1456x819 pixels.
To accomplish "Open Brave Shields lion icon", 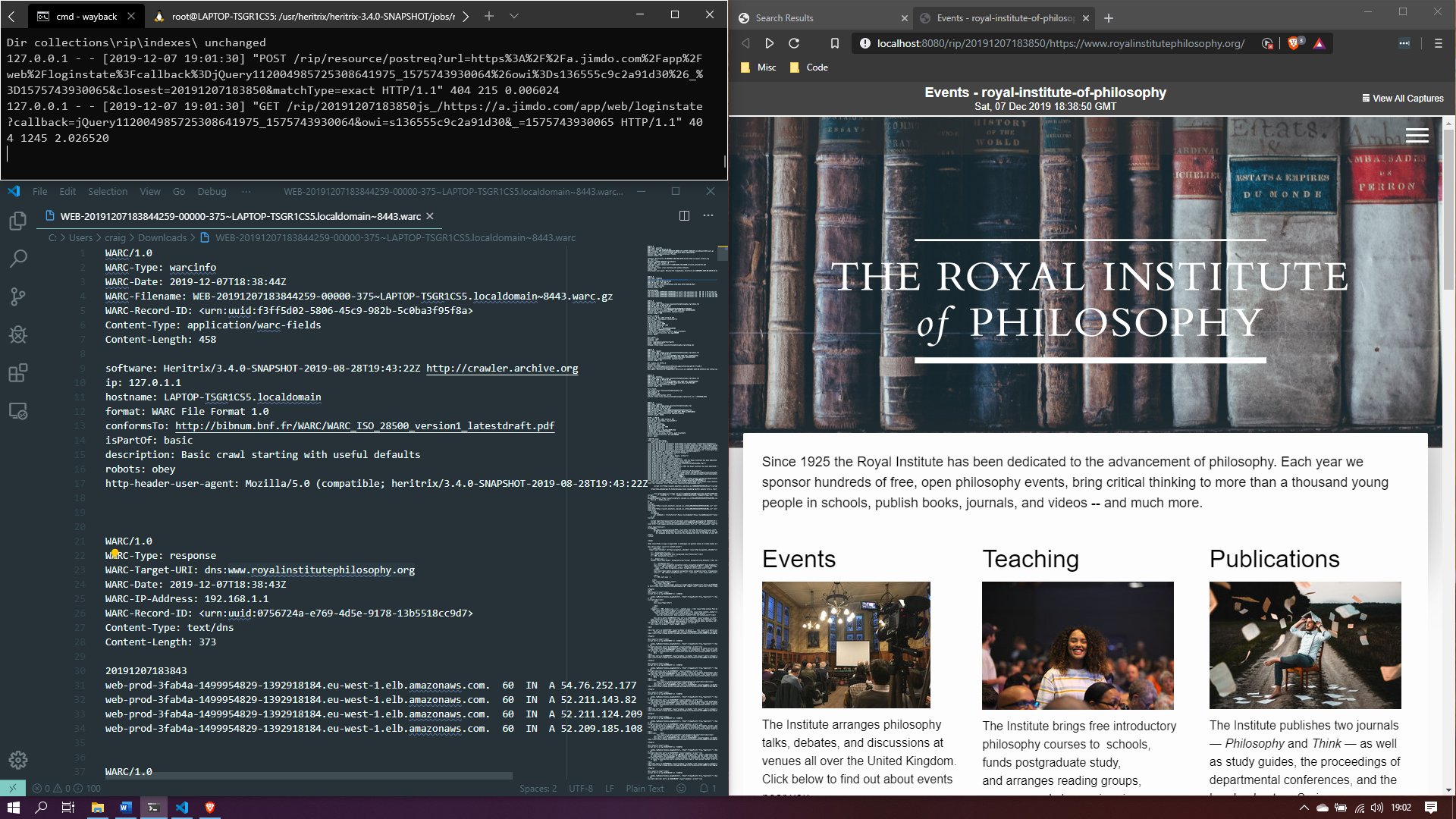I will pyautogui.click(x=1294, y=43).
